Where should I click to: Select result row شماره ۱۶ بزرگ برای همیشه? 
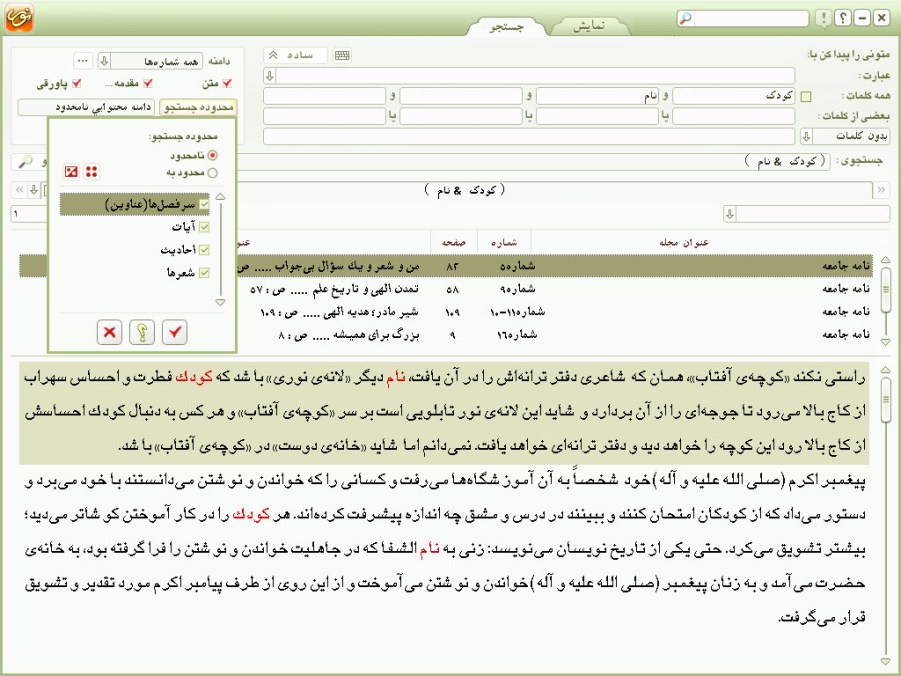[x=556, y=335]
